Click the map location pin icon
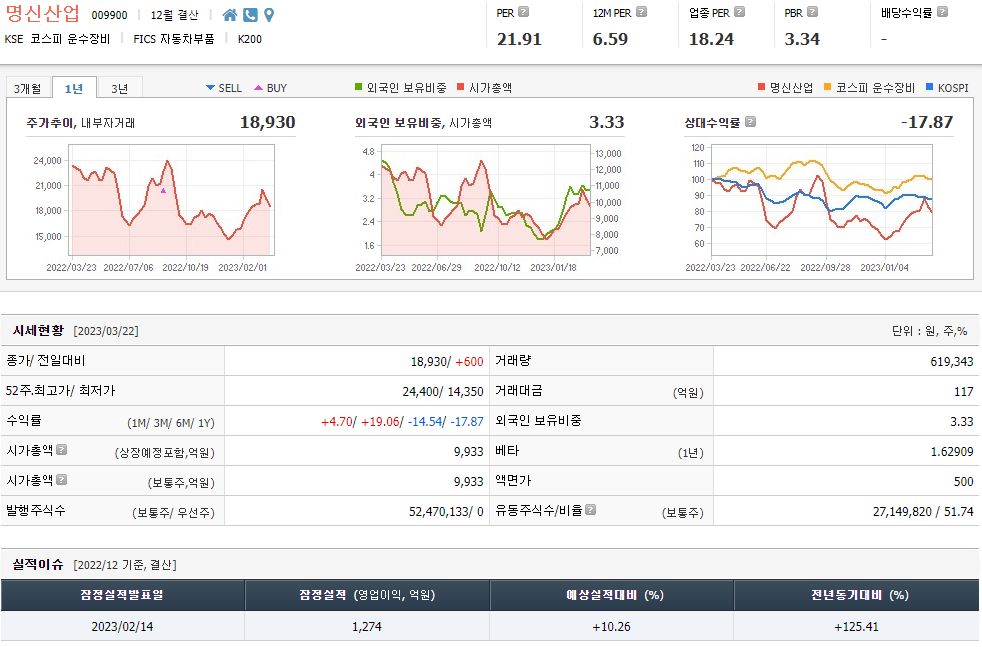The image size is (982, 647). [x=269, y=15]
